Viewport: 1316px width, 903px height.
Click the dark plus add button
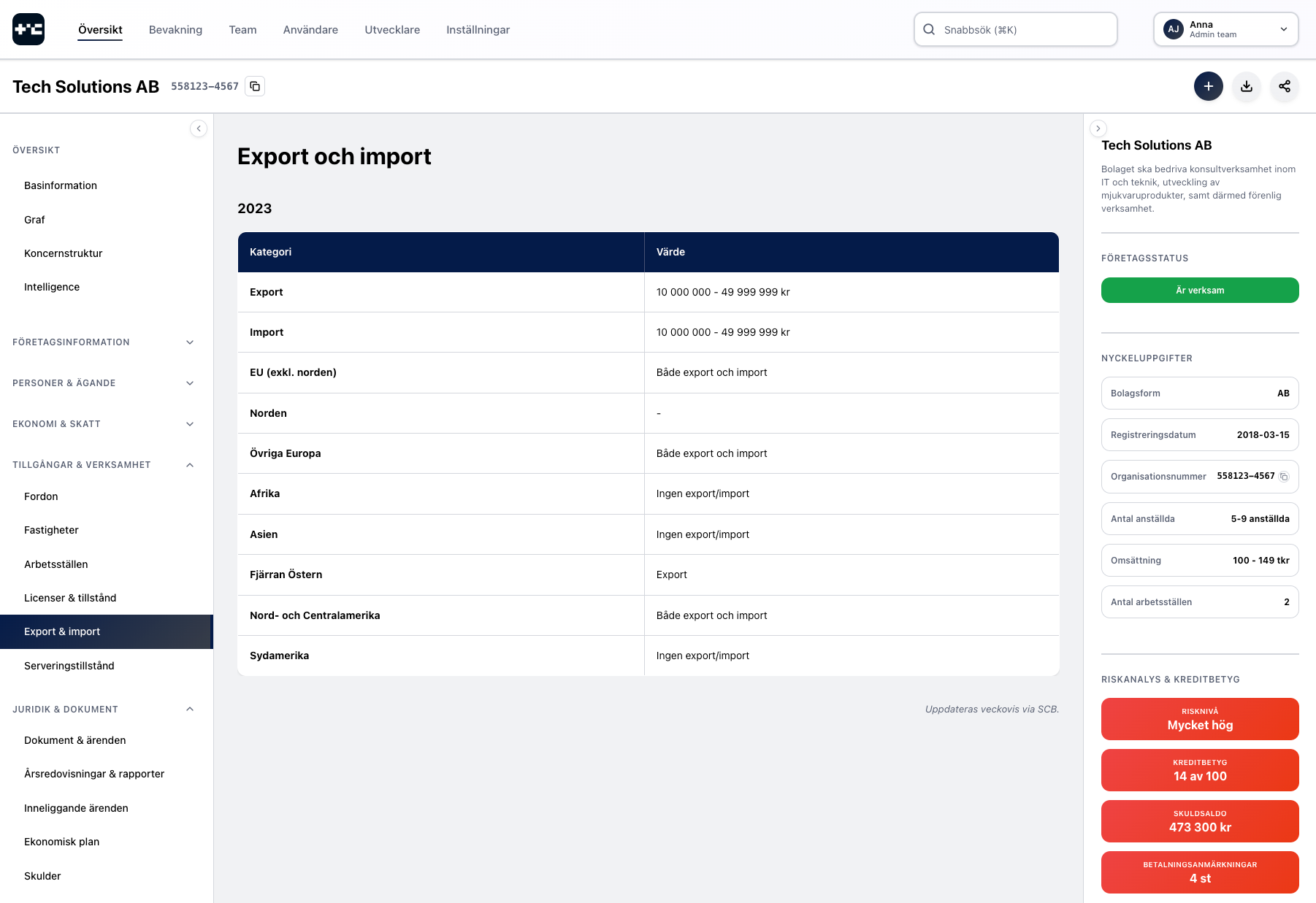click(1208, 86)
